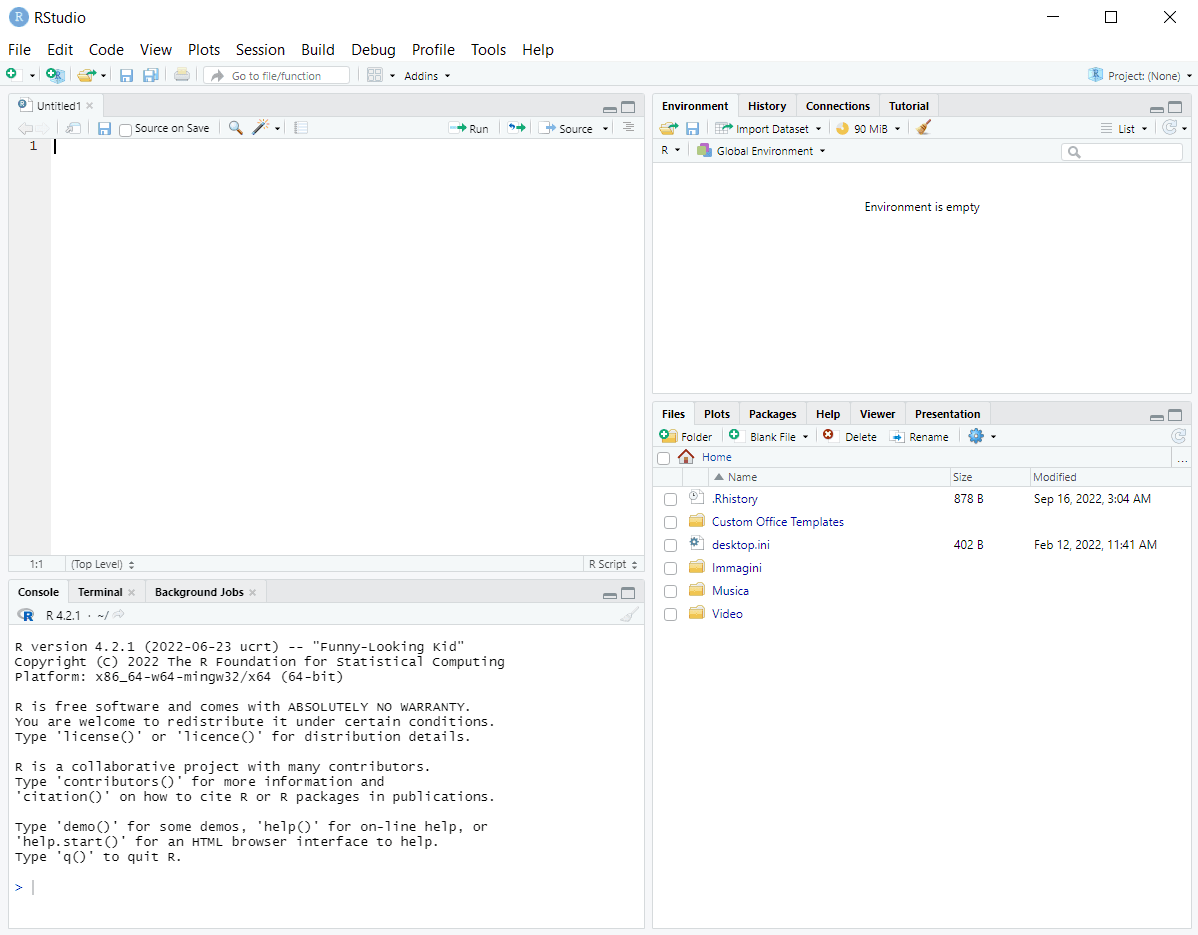
Task: Open the Immagini folder link
Action: point(737,568)
